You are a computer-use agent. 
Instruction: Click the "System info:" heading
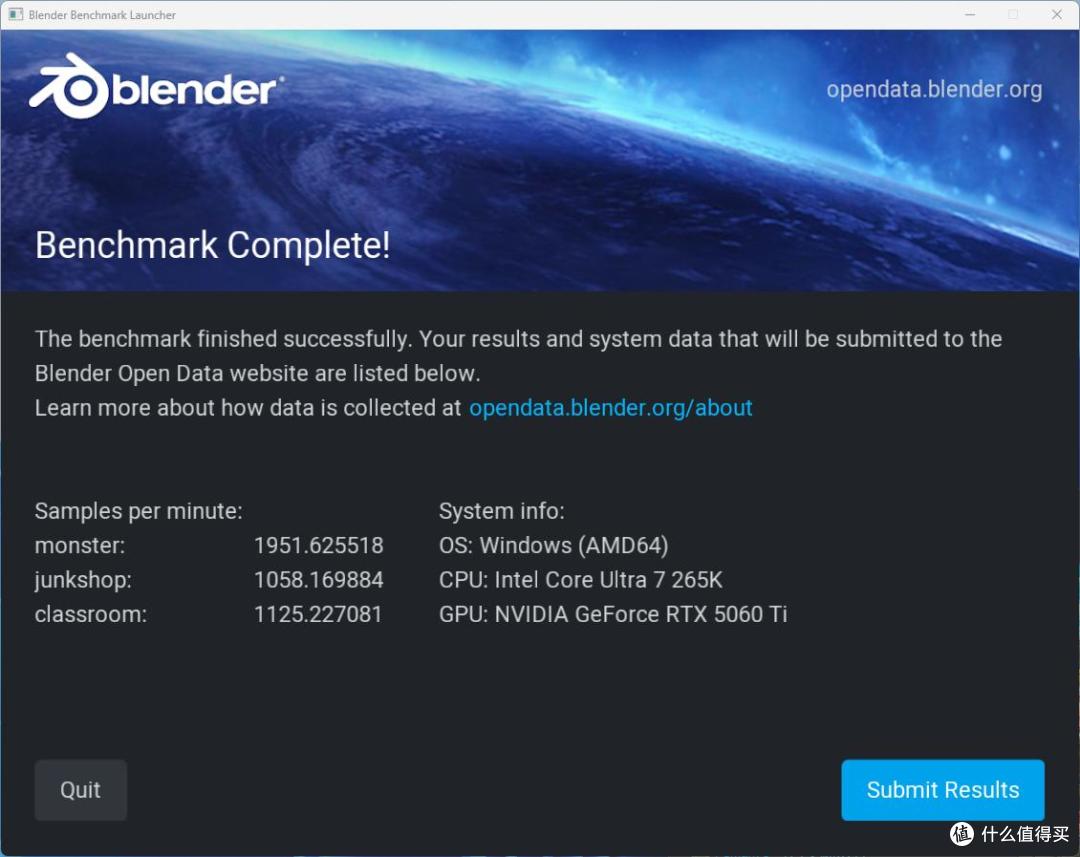pyautogui.click(x=501, y=511)
